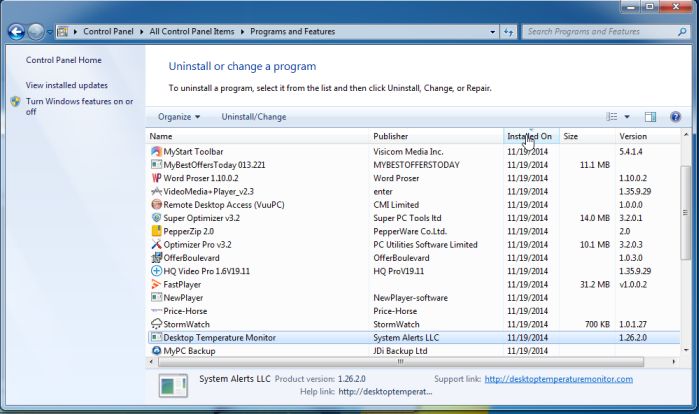This screenshot has height=414, width=699.
Task: Select Price-Horse icon
Action: click(x=156, y=311)
